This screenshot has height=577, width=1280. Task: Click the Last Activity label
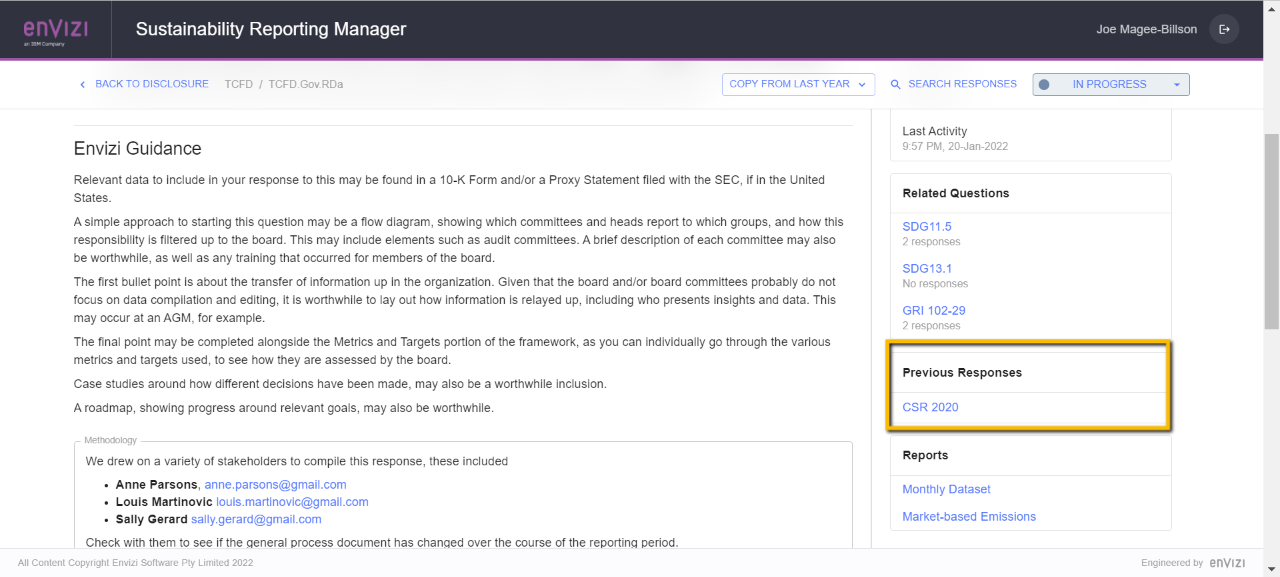click(934, 131)
